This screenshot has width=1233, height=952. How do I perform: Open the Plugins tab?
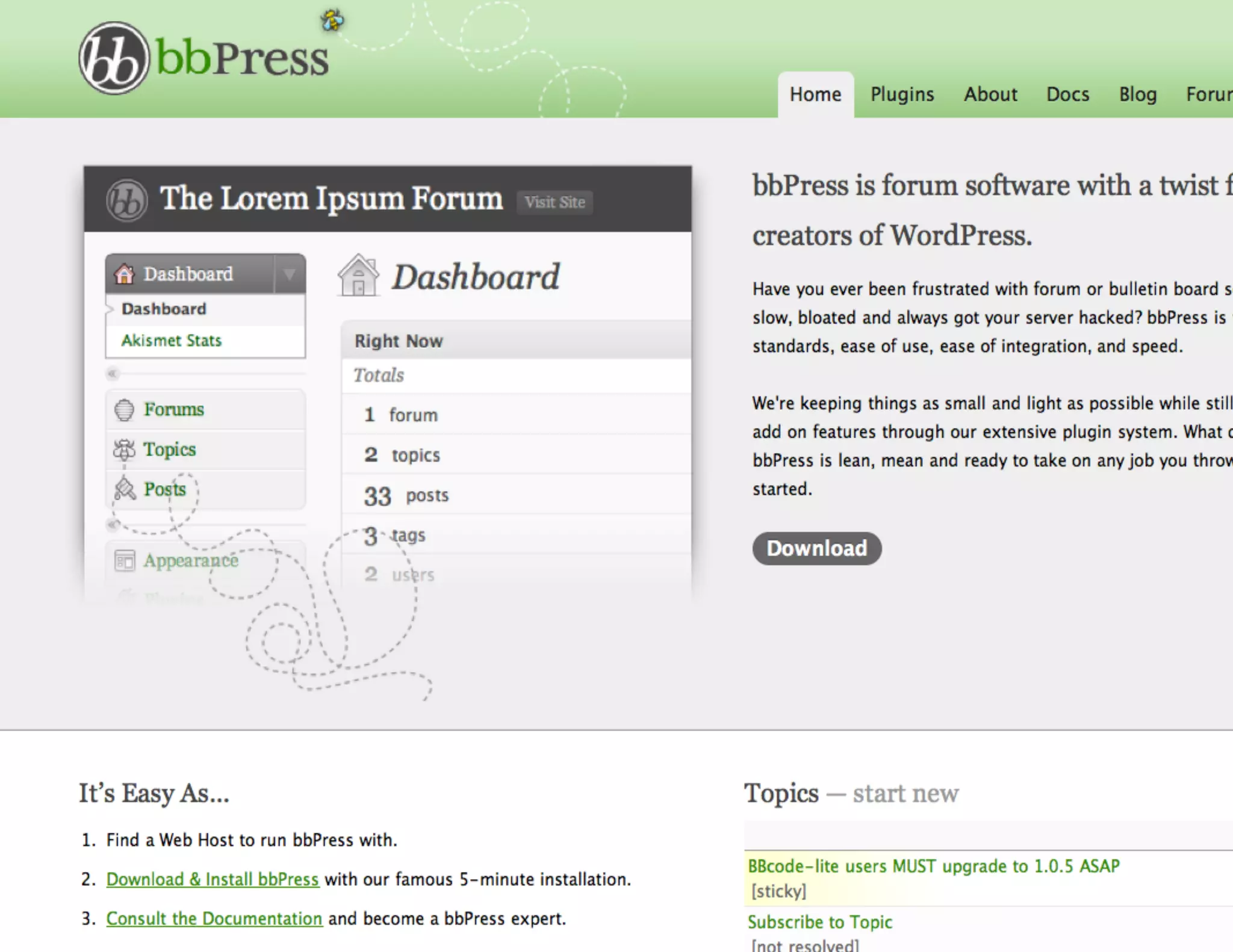[x=902, y=94]
